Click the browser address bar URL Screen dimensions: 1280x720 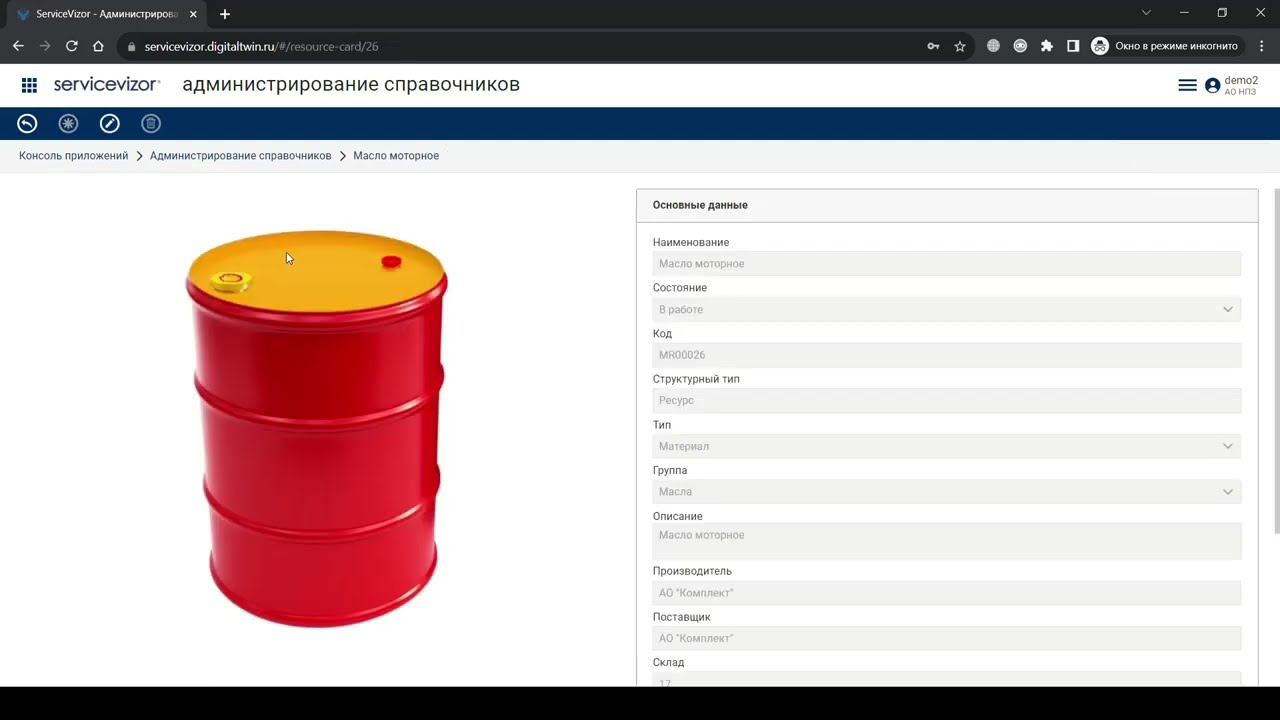coord(261,47)
